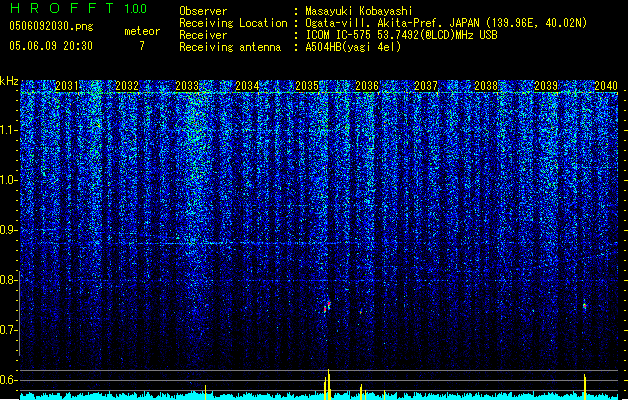
Task: Click the tallest yellow signal spike near 2035
Action: (329, 384)
